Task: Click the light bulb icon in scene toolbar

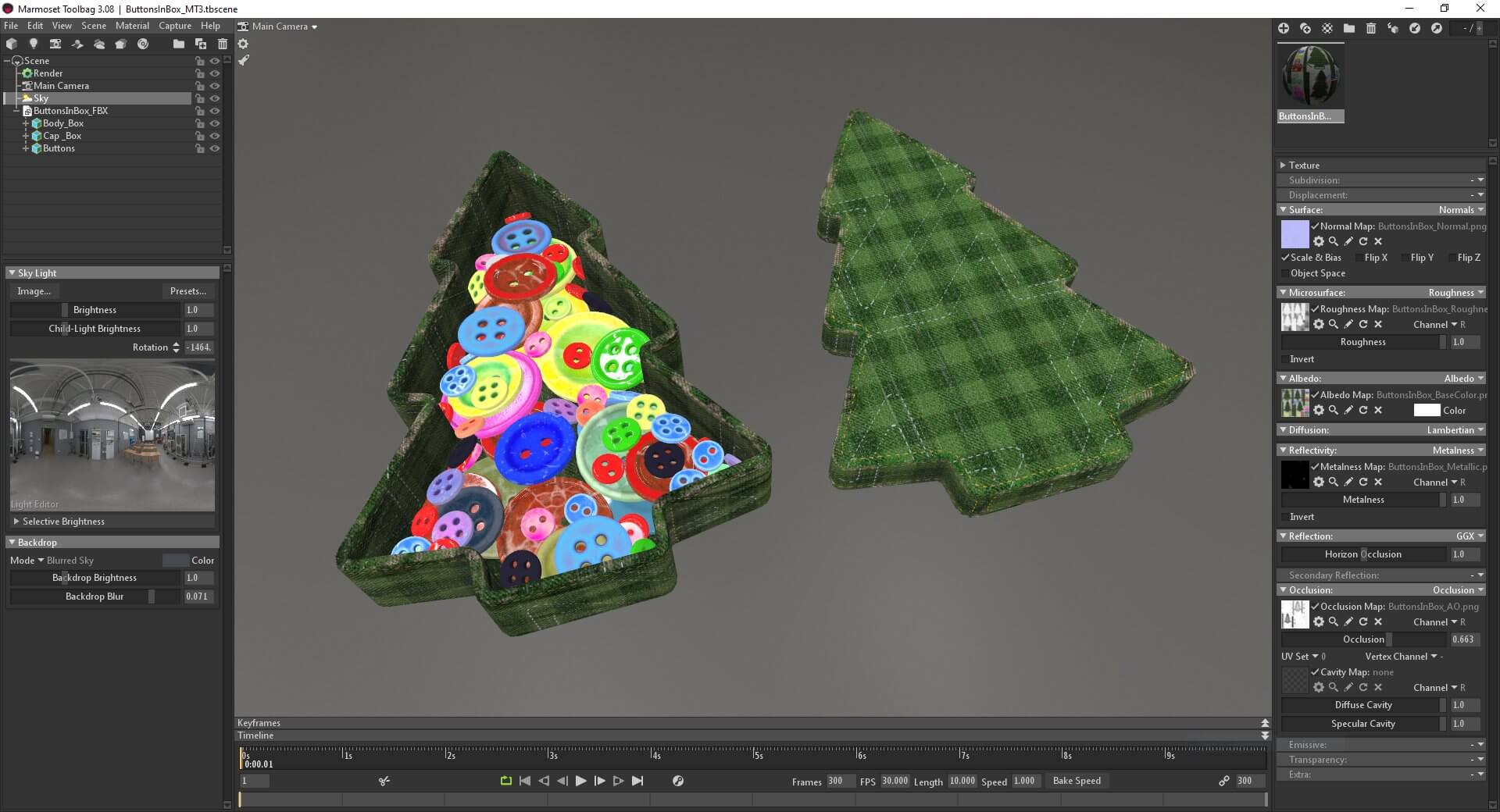Action: (33, 44)
